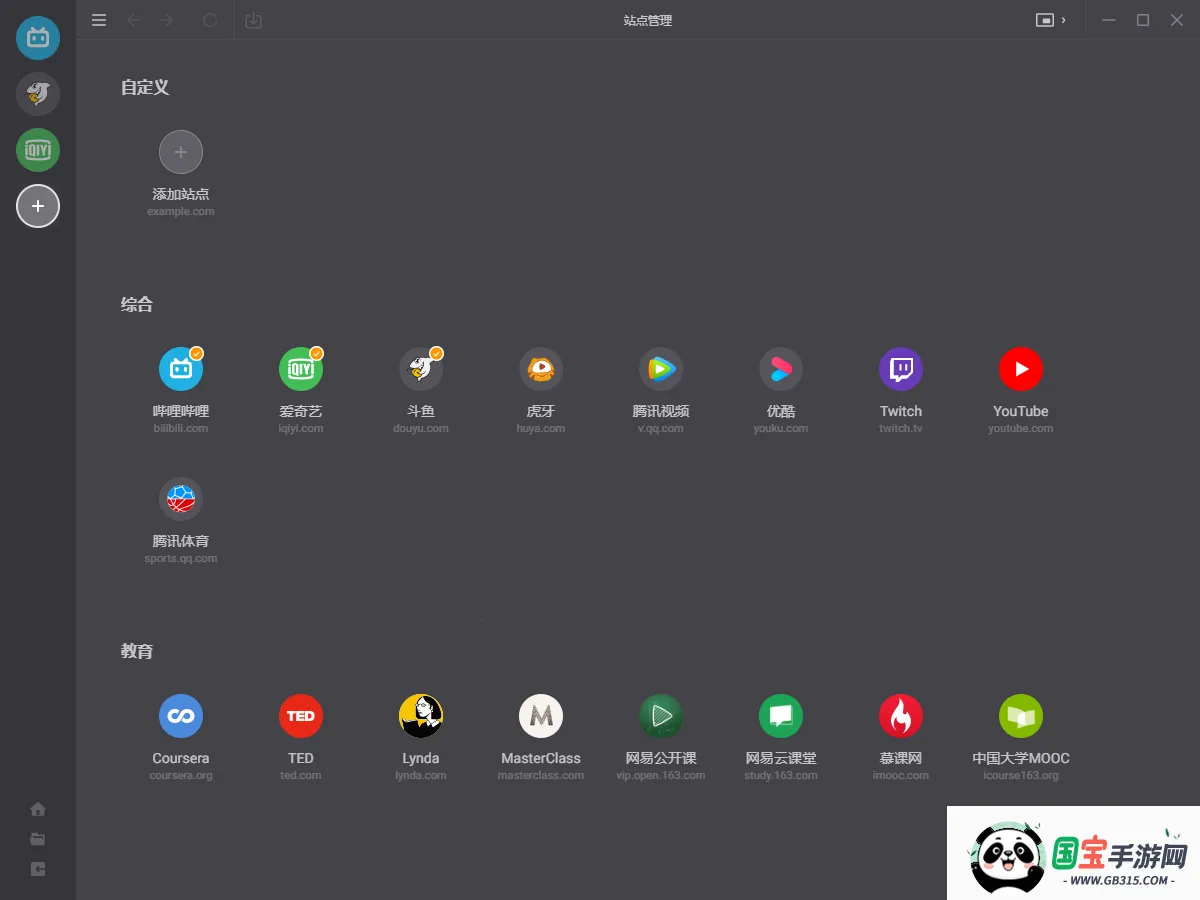Image resolution: width=1200 pixels, height=900 pixels.
Task: Click the 虎牙 Huya icon
Action: point(540,367)
